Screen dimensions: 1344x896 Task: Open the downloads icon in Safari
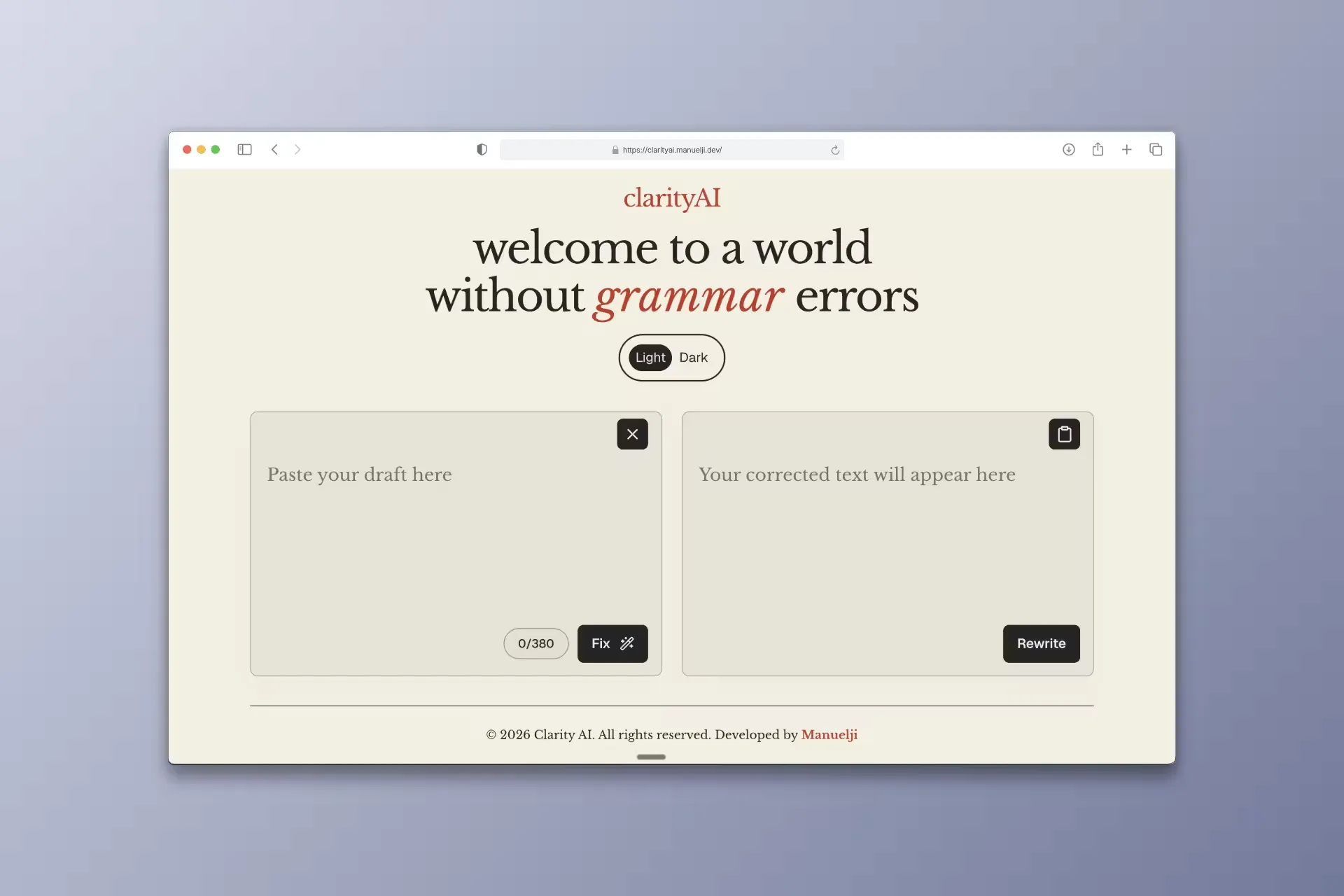[x=1068, y=150]
